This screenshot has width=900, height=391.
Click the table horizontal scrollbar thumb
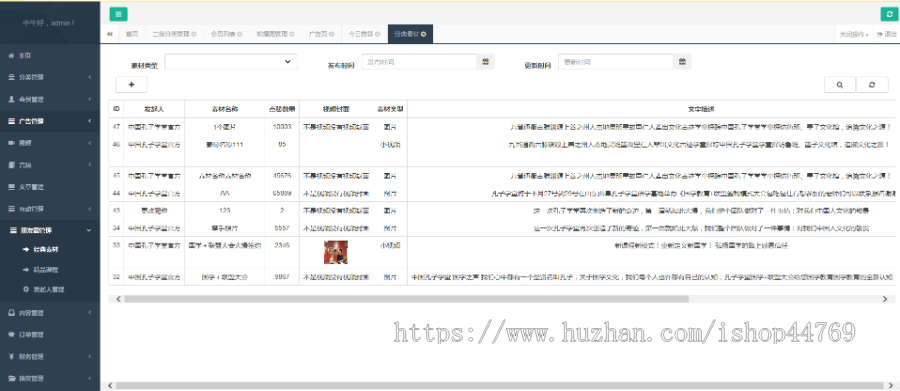[x=406, y=299]
